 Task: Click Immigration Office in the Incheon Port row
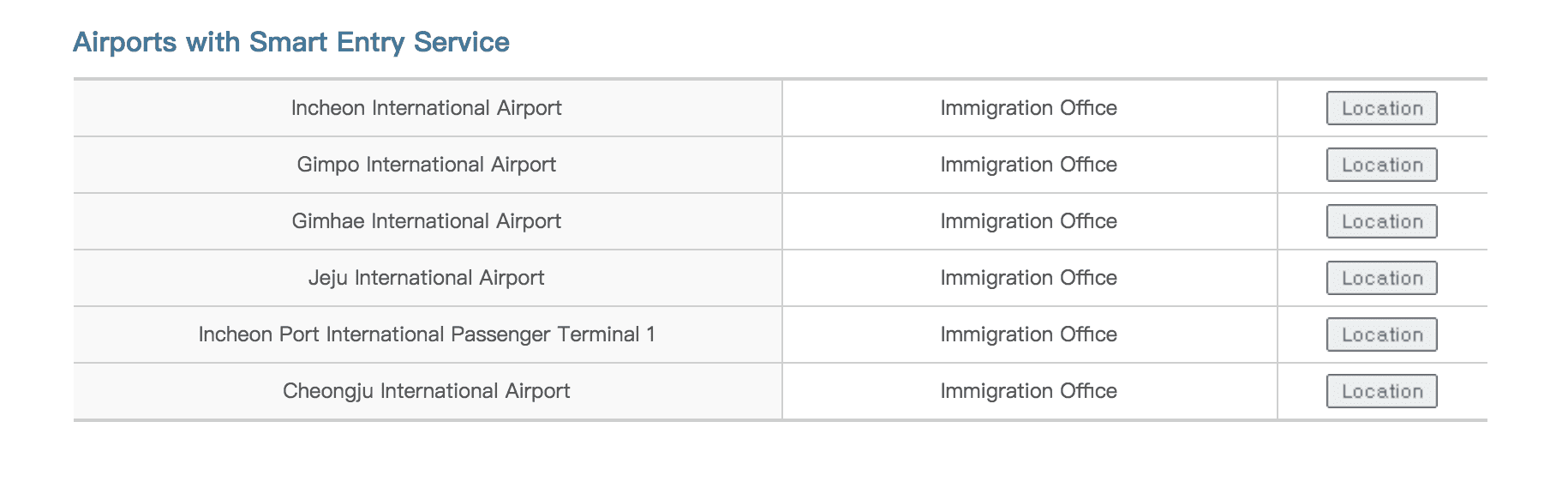(x=1028, y=334)
